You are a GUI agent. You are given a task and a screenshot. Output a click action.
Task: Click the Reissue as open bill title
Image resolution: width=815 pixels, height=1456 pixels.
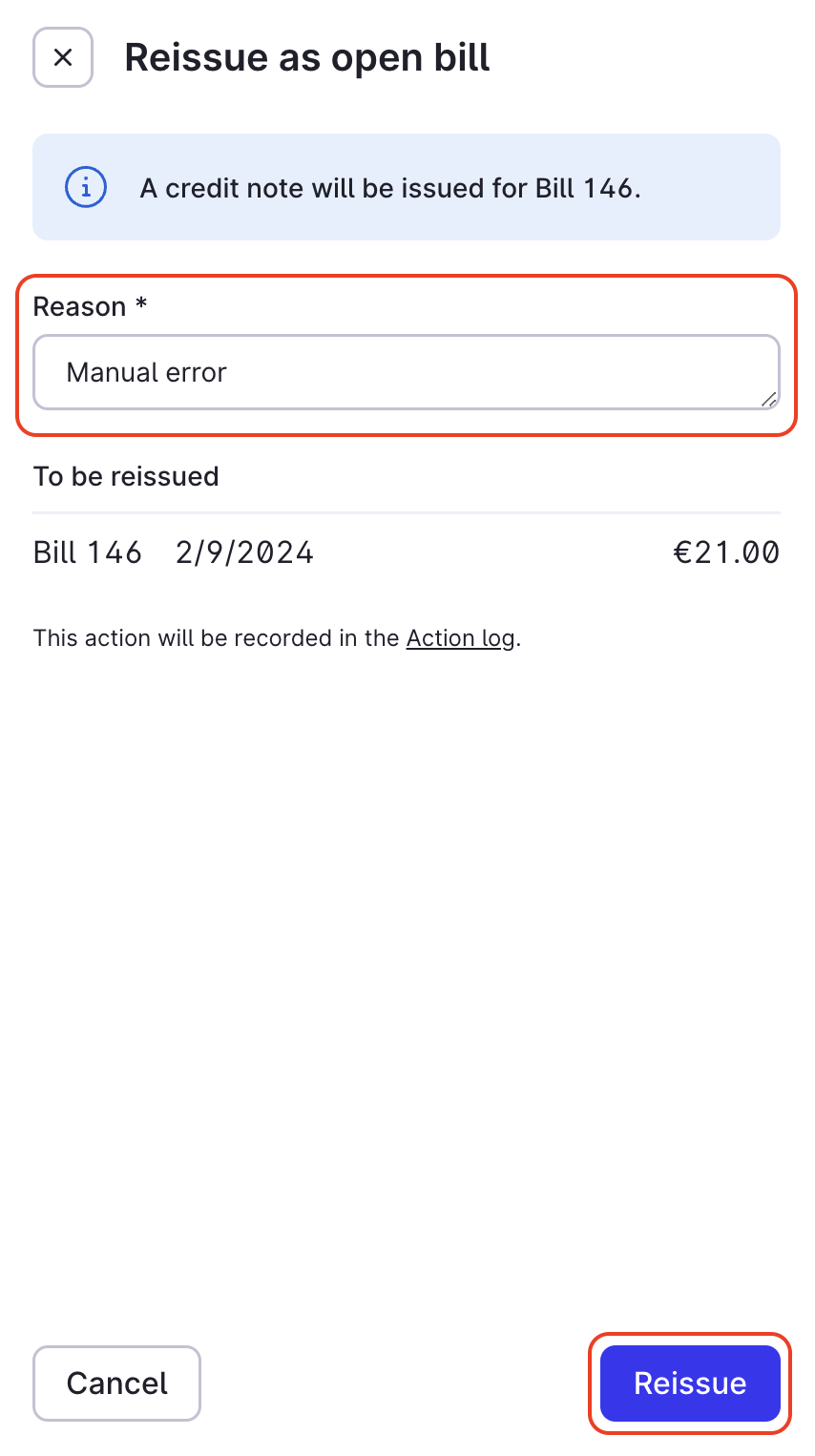307,57
